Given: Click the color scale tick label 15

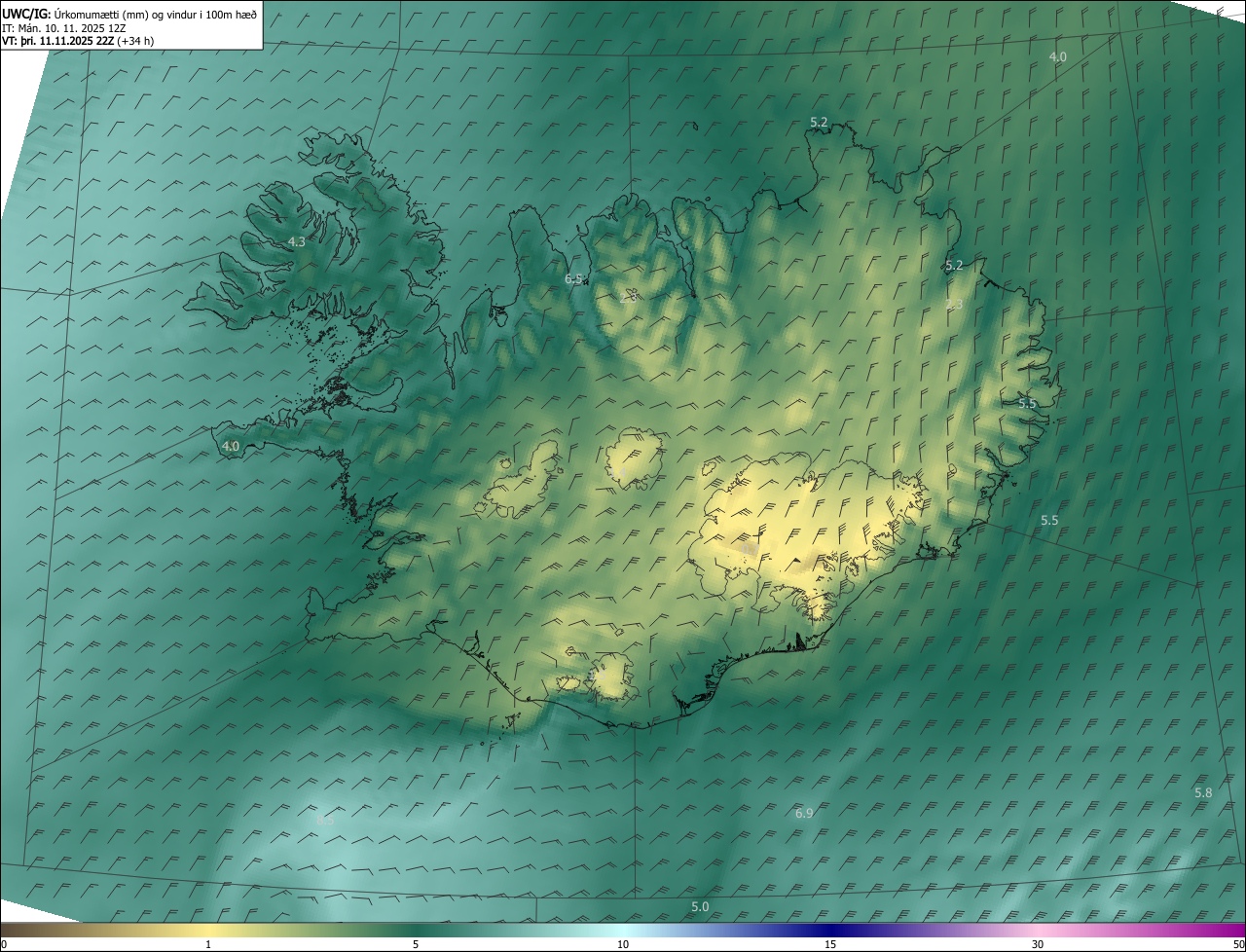Looking at the screenshot, I should pyautogui.click(x=830, y=944).
